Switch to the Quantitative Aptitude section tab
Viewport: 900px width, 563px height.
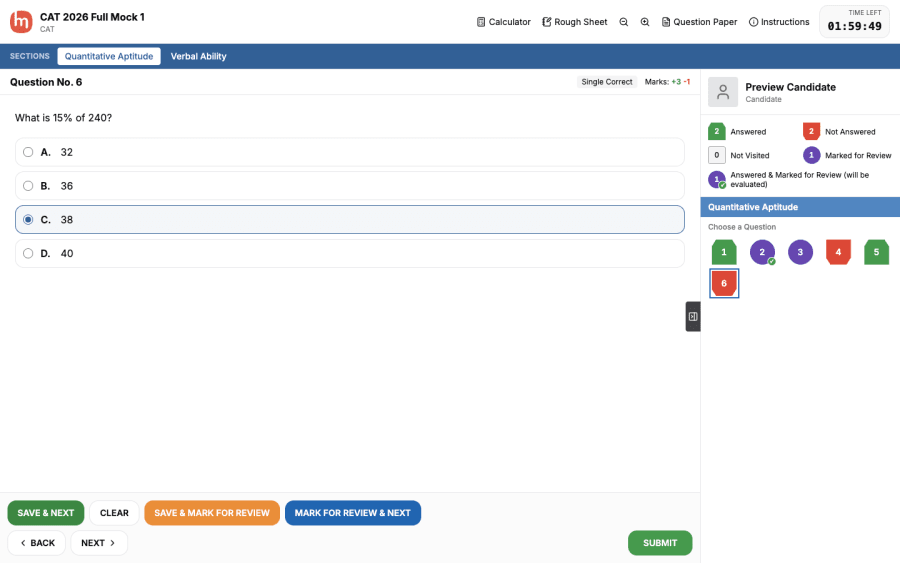(109, 56)
